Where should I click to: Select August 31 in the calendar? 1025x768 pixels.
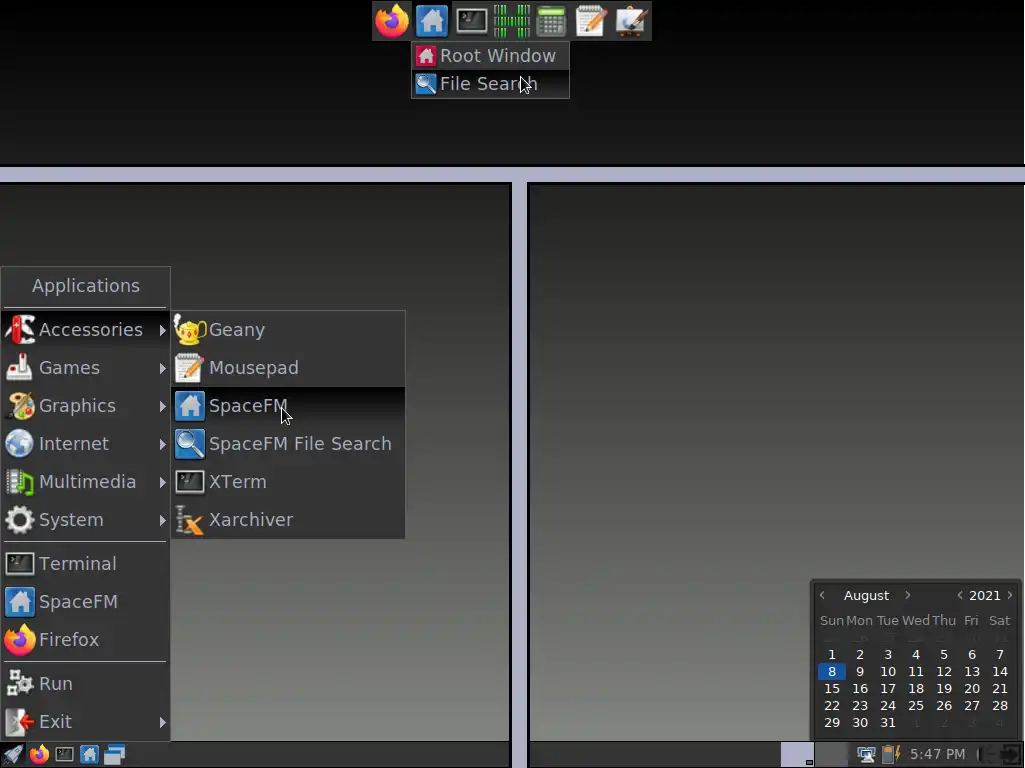888,723
